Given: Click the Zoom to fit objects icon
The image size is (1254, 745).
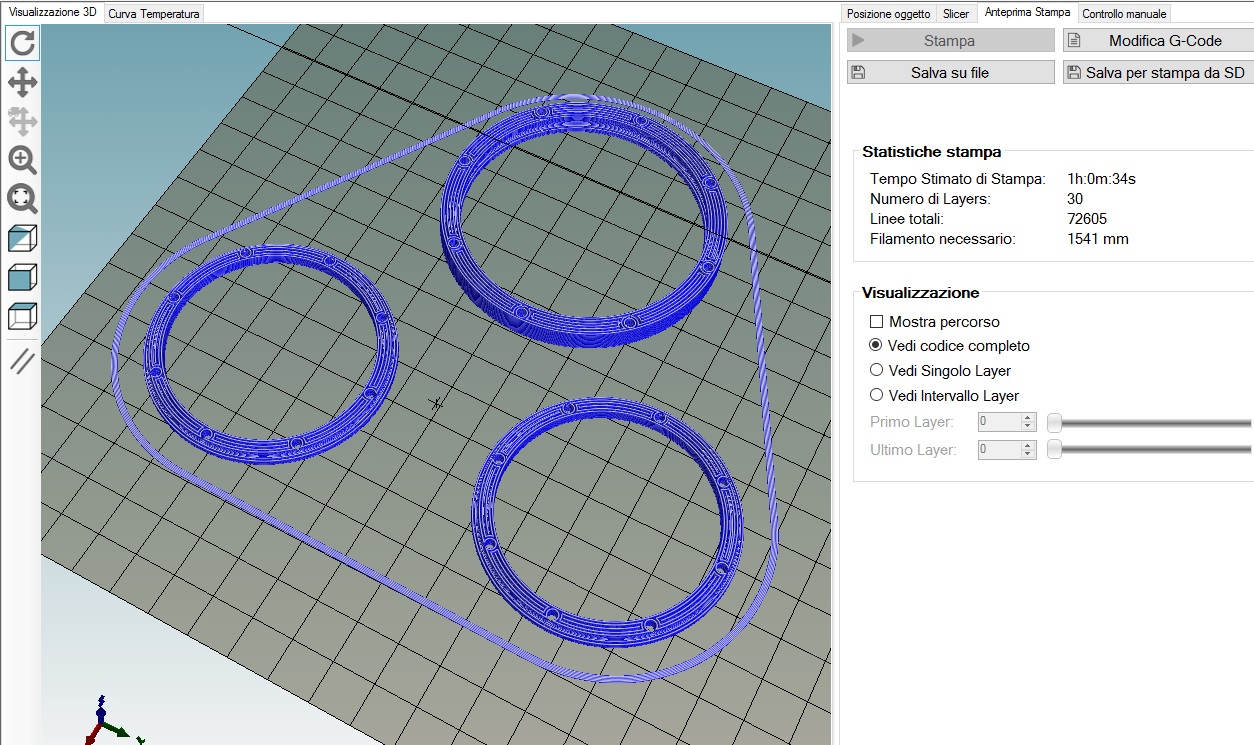Looking at the screenshot, I should coord(22,199).
